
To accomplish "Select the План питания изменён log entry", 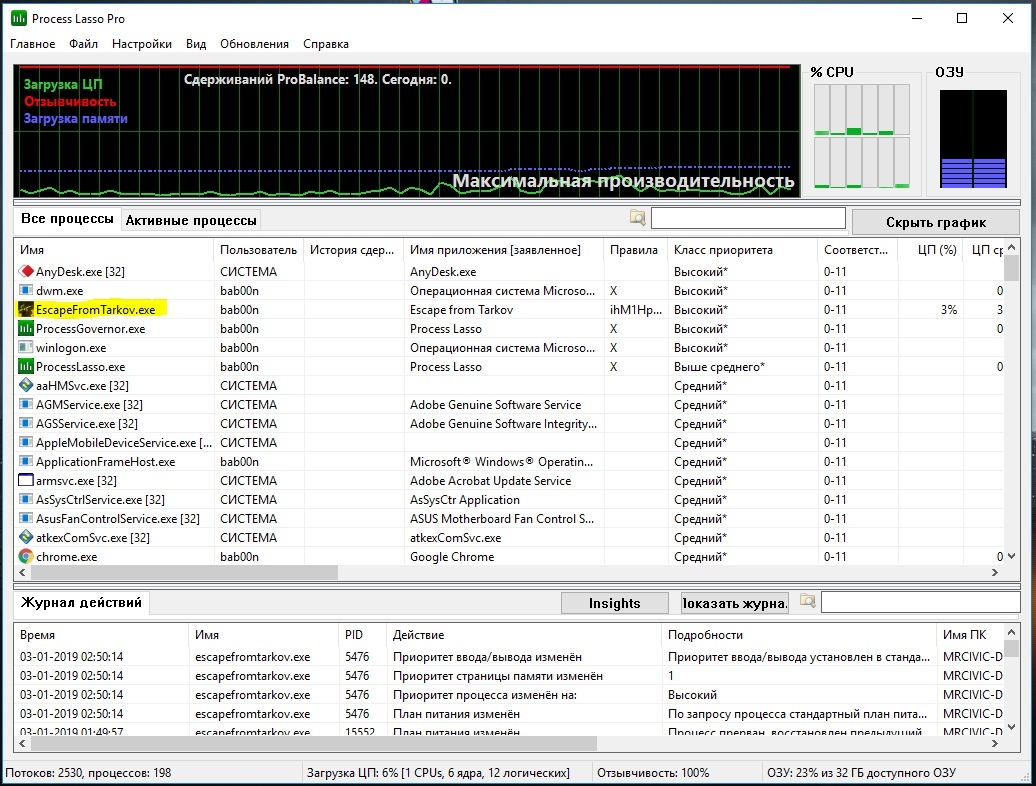I will click(x=456, y=714).
